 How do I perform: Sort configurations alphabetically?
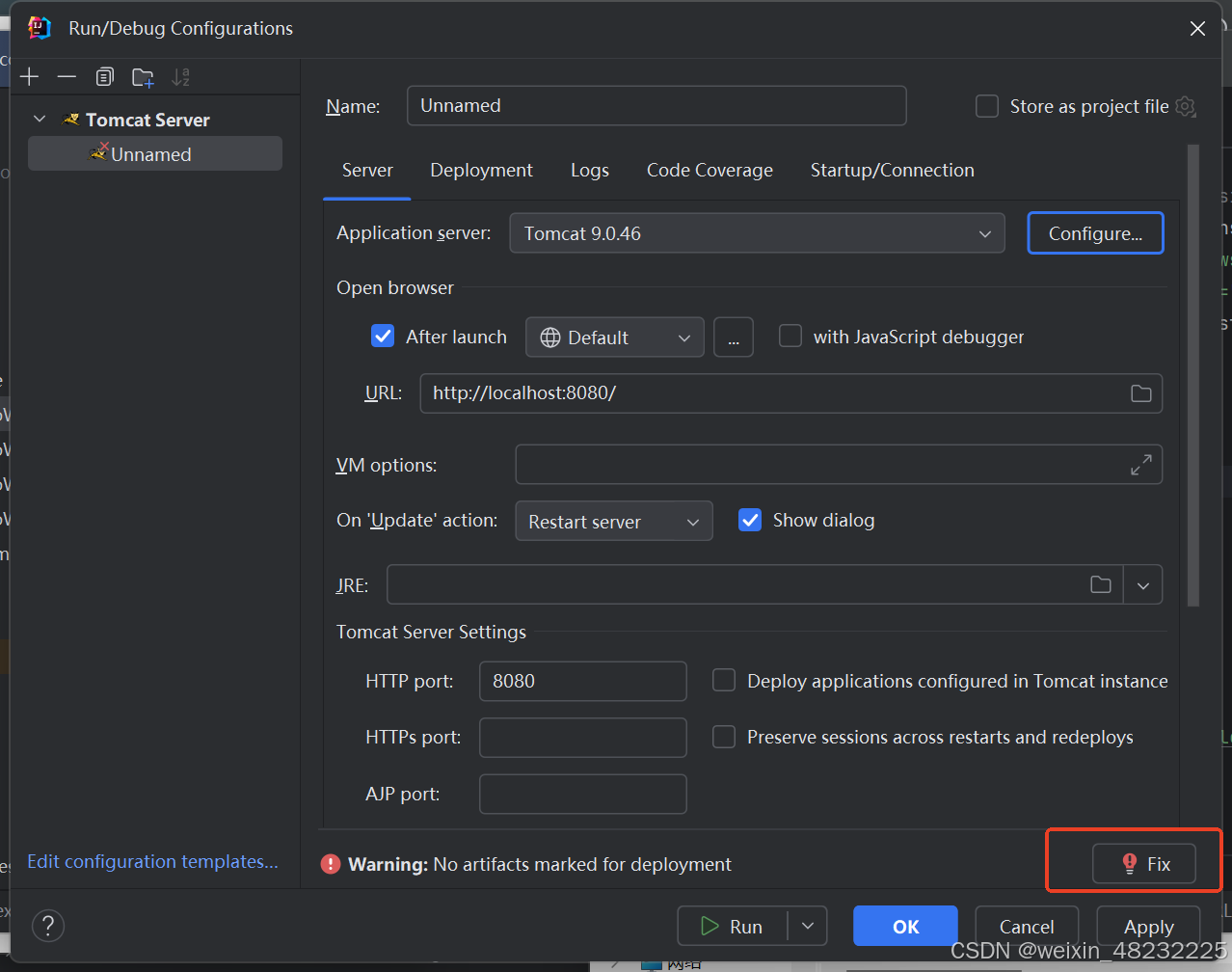(180, 77)
